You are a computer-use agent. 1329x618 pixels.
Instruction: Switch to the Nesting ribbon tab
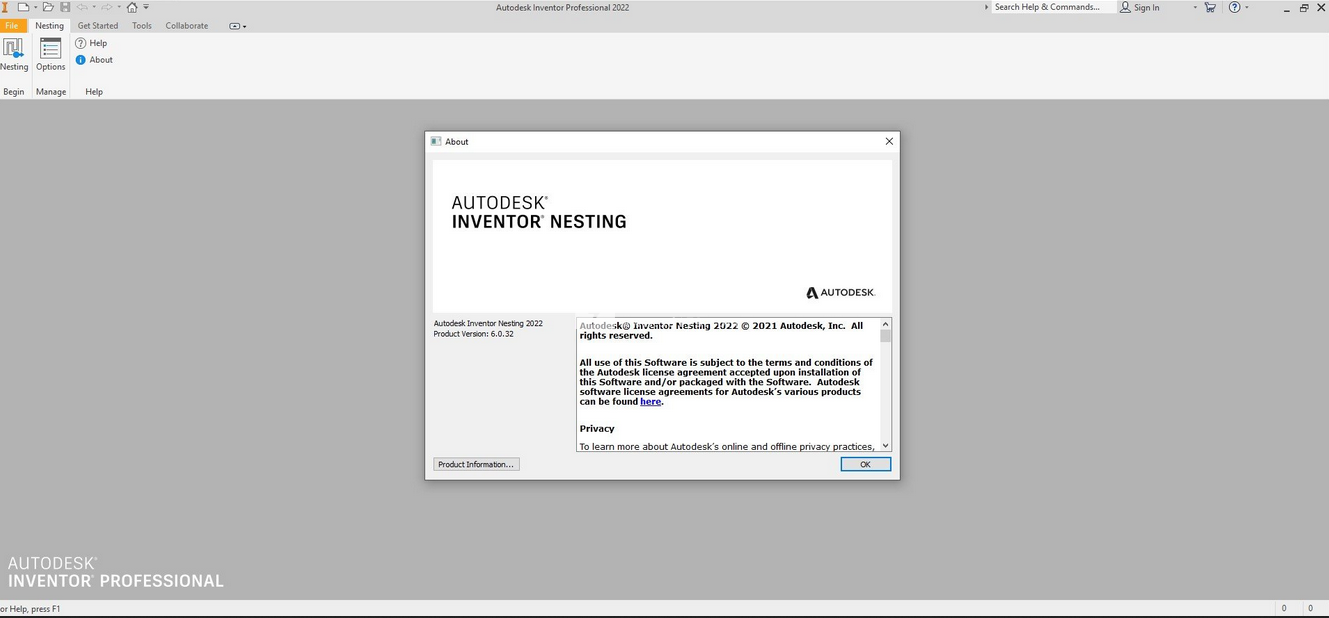[49, 26]
